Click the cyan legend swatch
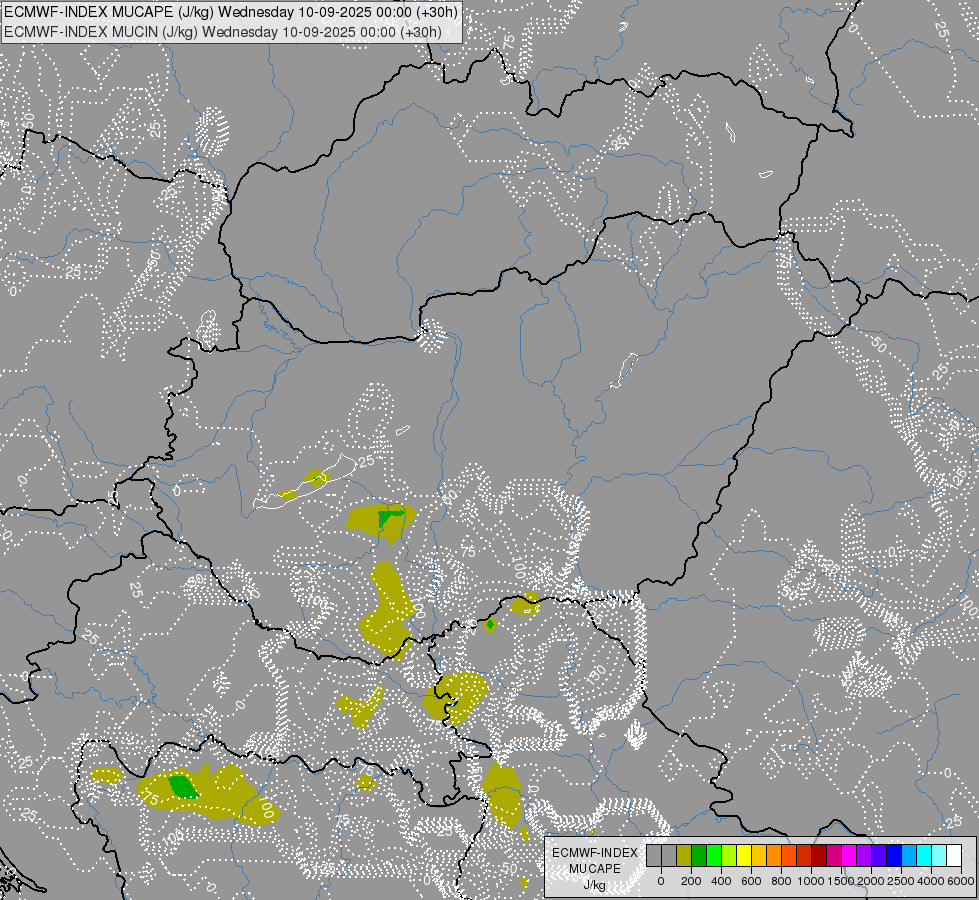Screen dimensions: 979x900 tap(925, 855)
